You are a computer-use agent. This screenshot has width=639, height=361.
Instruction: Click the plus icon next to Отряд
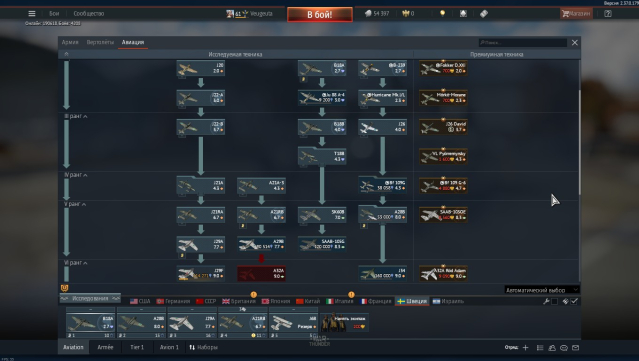point(525,348)
